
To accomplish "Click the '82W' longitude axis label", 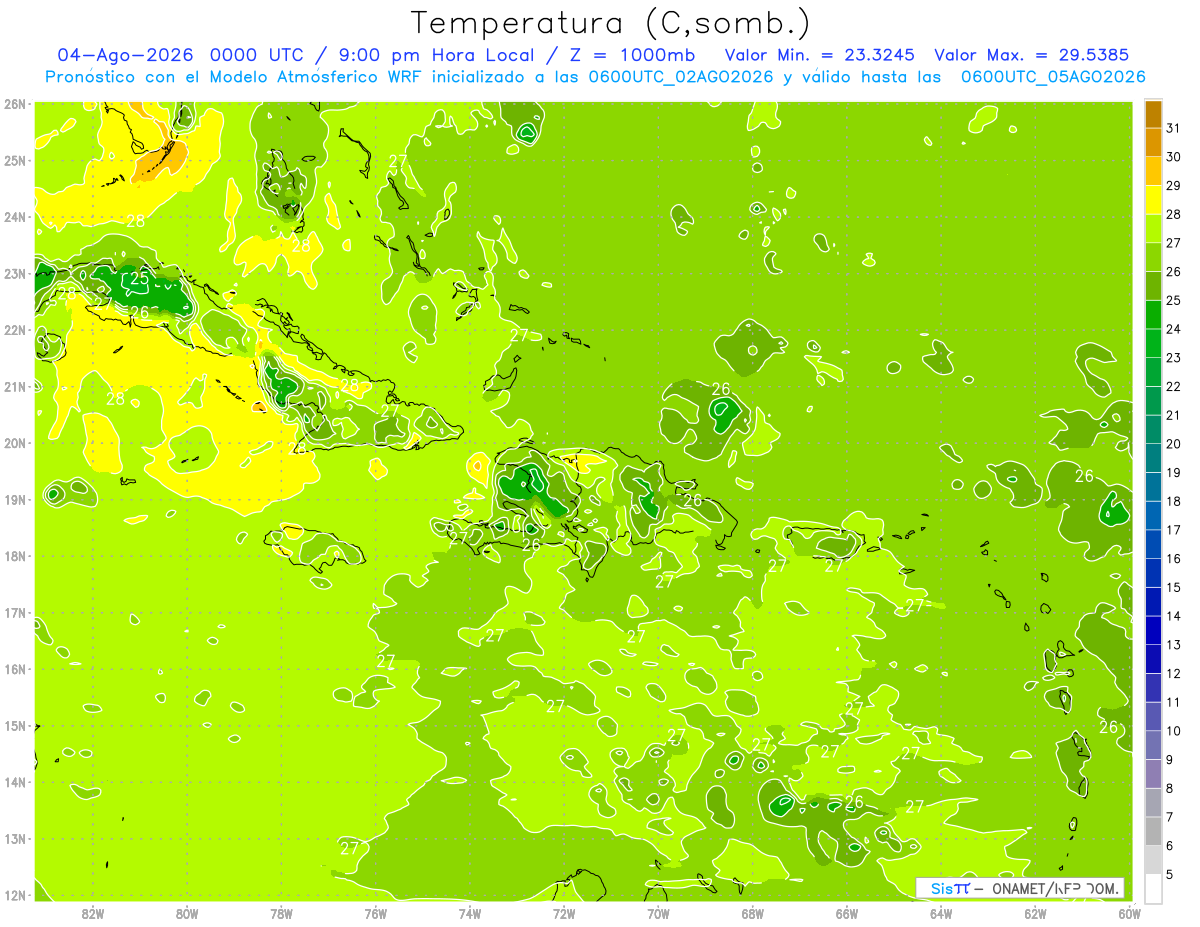I will coord(92,913).
